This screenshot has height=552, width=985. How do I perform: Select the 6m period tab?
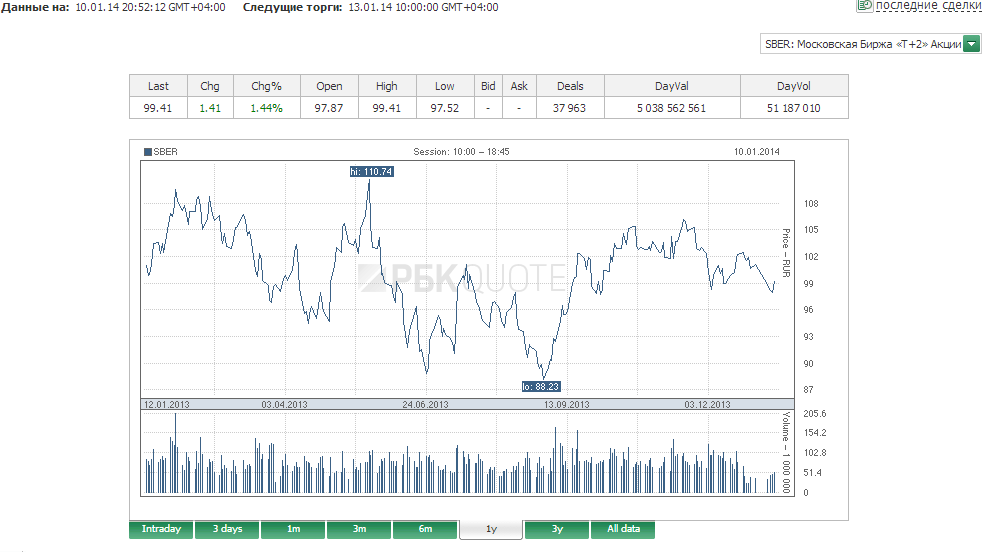tap(425, 529)
